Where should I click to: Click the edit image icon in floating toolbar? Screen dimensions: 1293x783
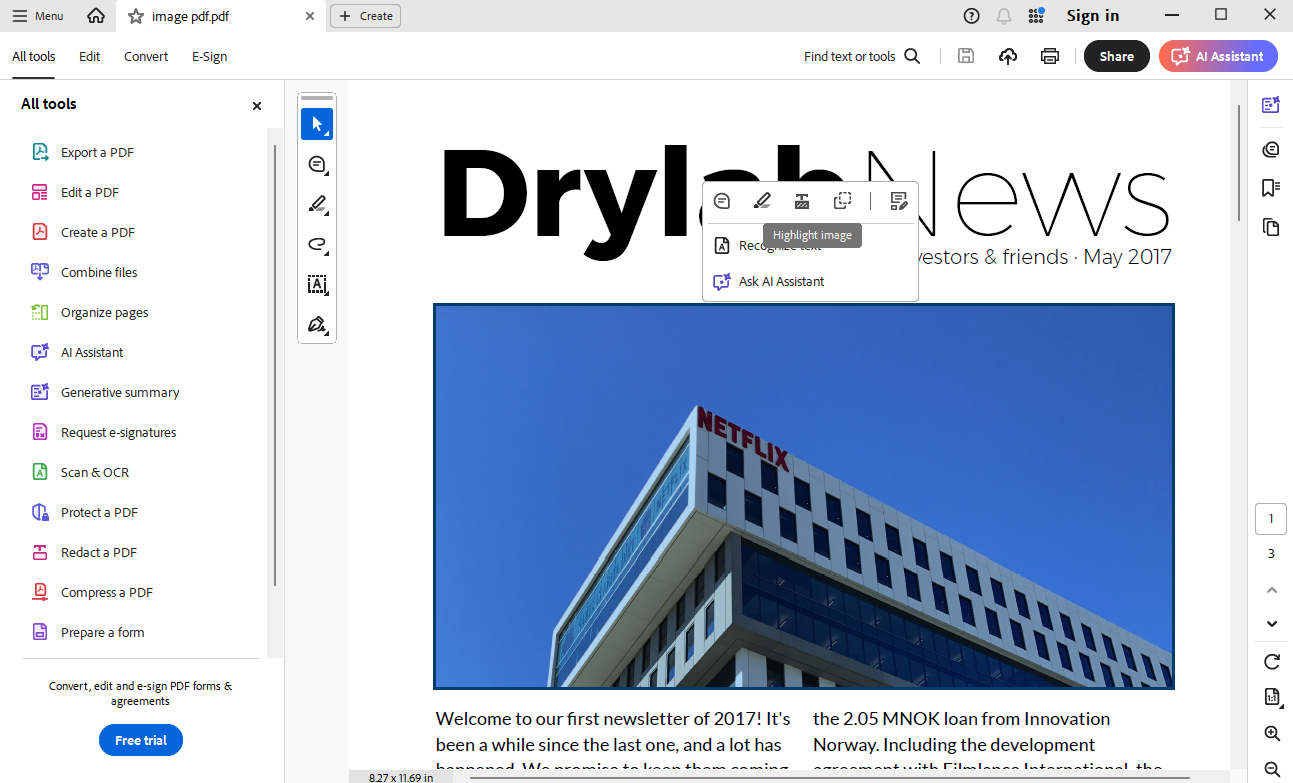[899, 201]
